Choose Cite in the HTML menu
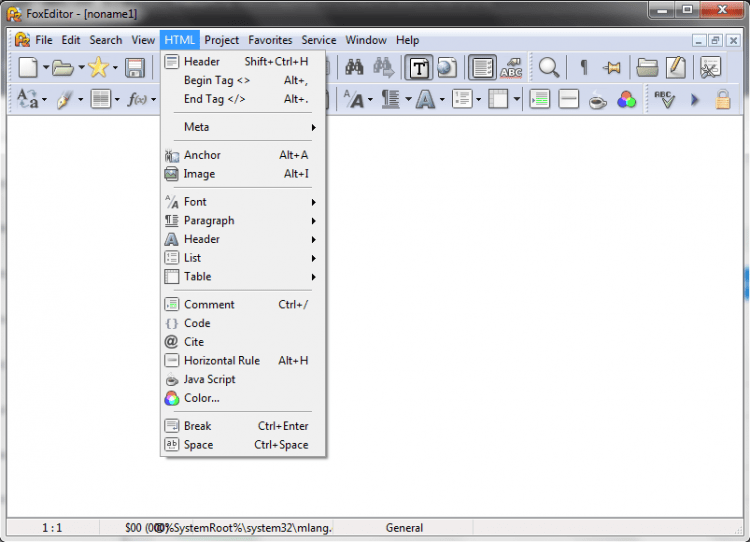 pyautogui.click(x=243, y=342)
